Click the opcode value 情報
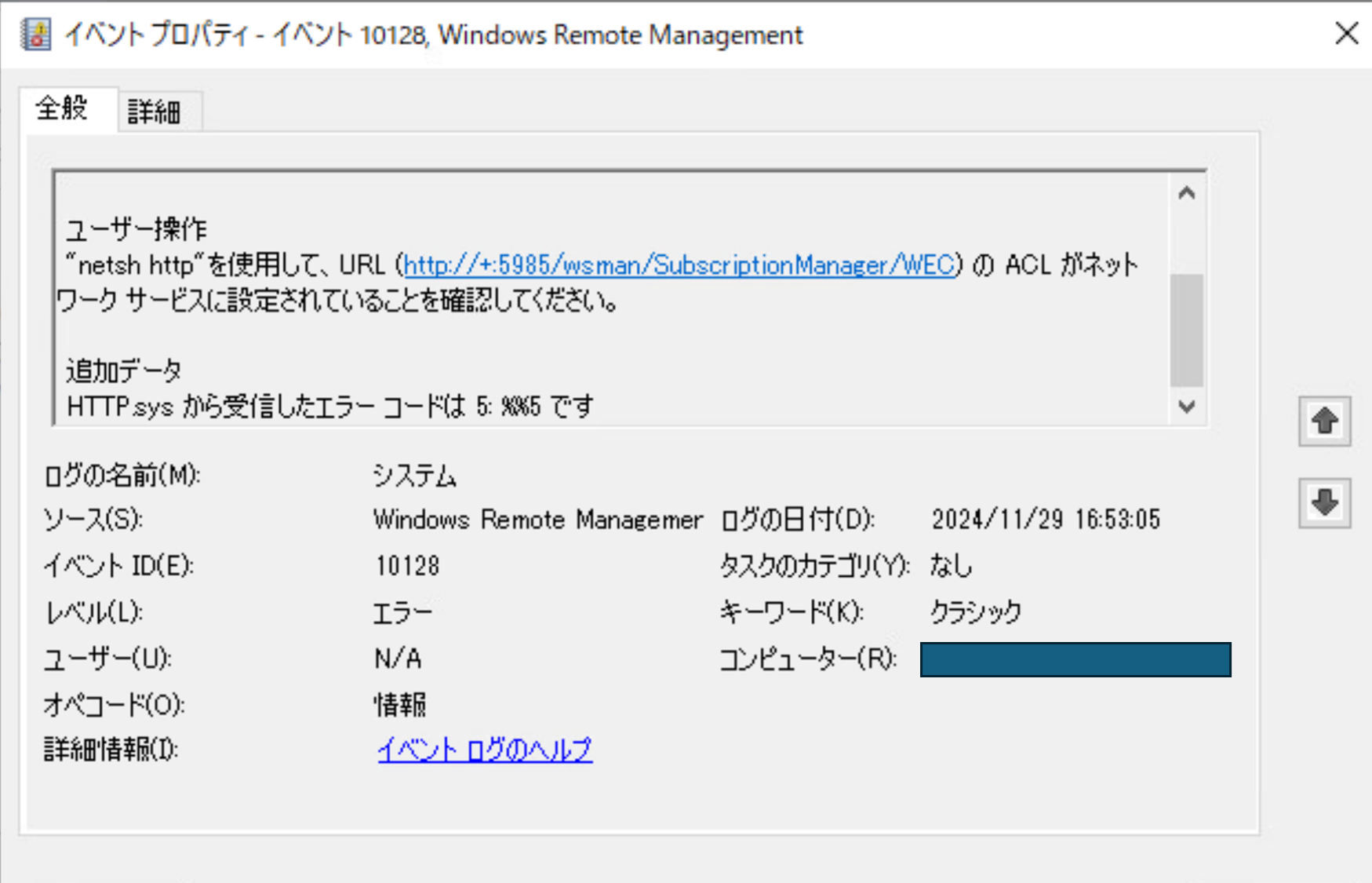The height and width of the screenshot is (883, 1372). point(400,705)
